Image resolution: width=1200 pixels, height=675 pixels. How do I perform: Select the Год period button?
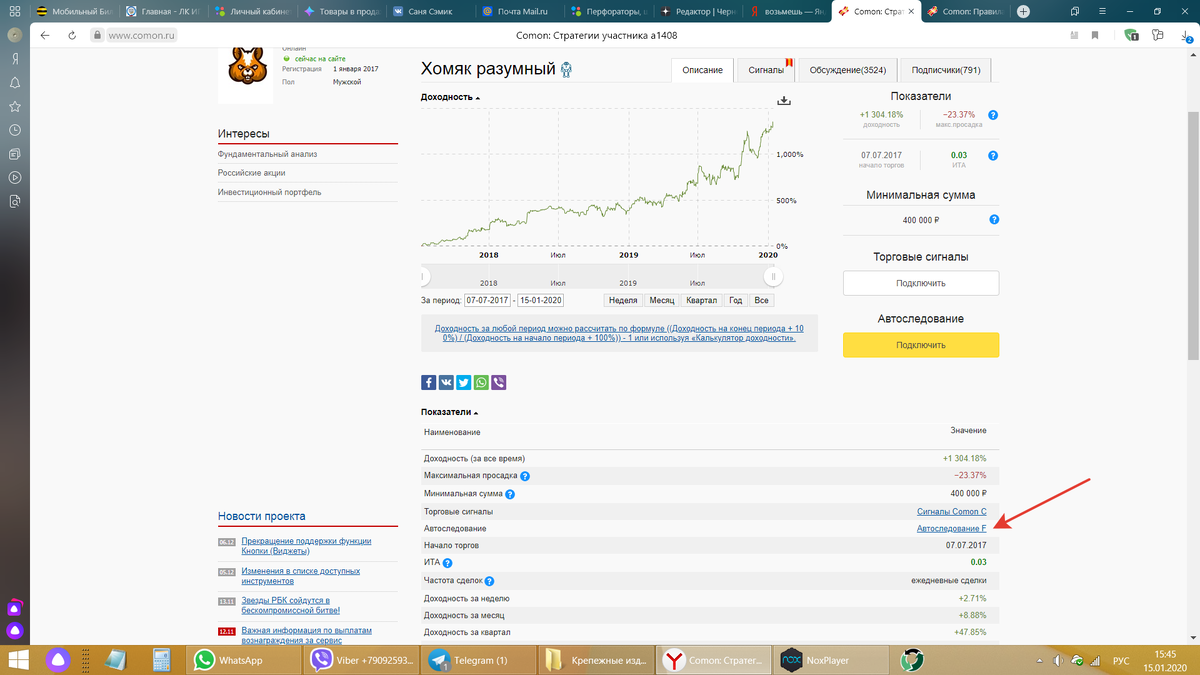click(x=735, y=300)
